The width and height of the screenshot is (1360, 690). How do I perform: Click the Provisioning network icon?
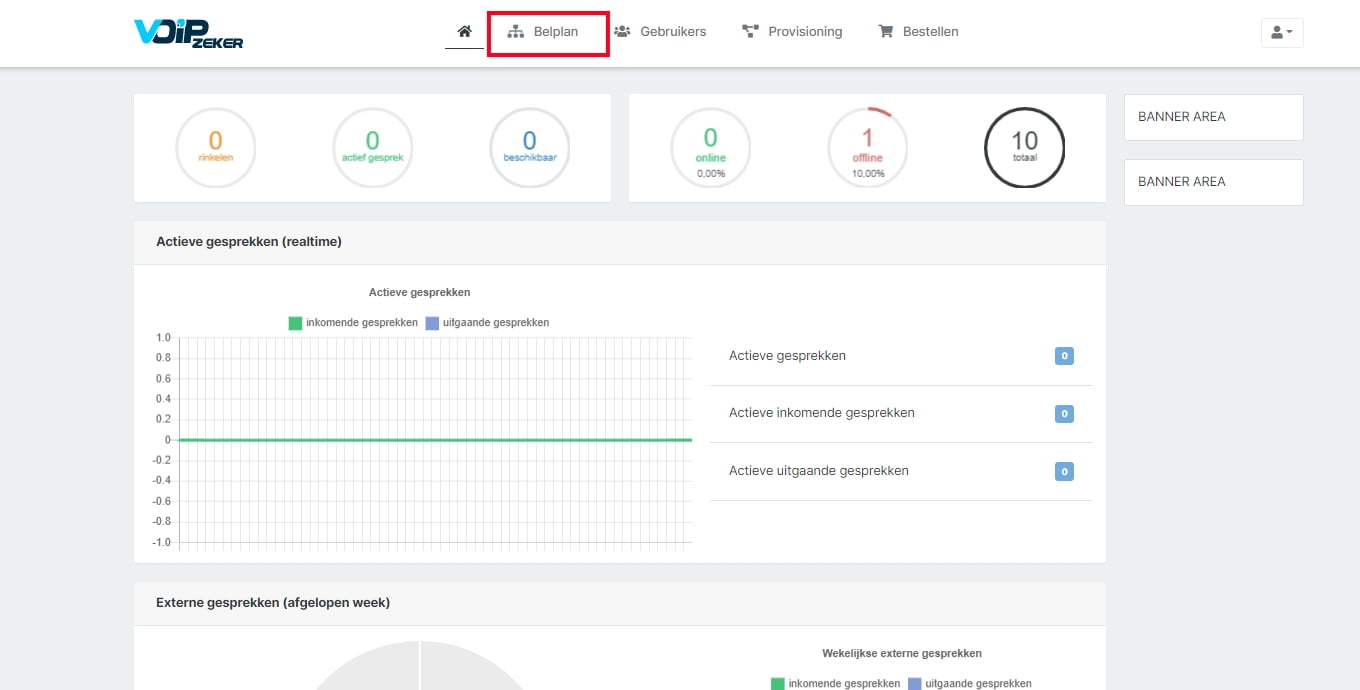click(750, 32)
